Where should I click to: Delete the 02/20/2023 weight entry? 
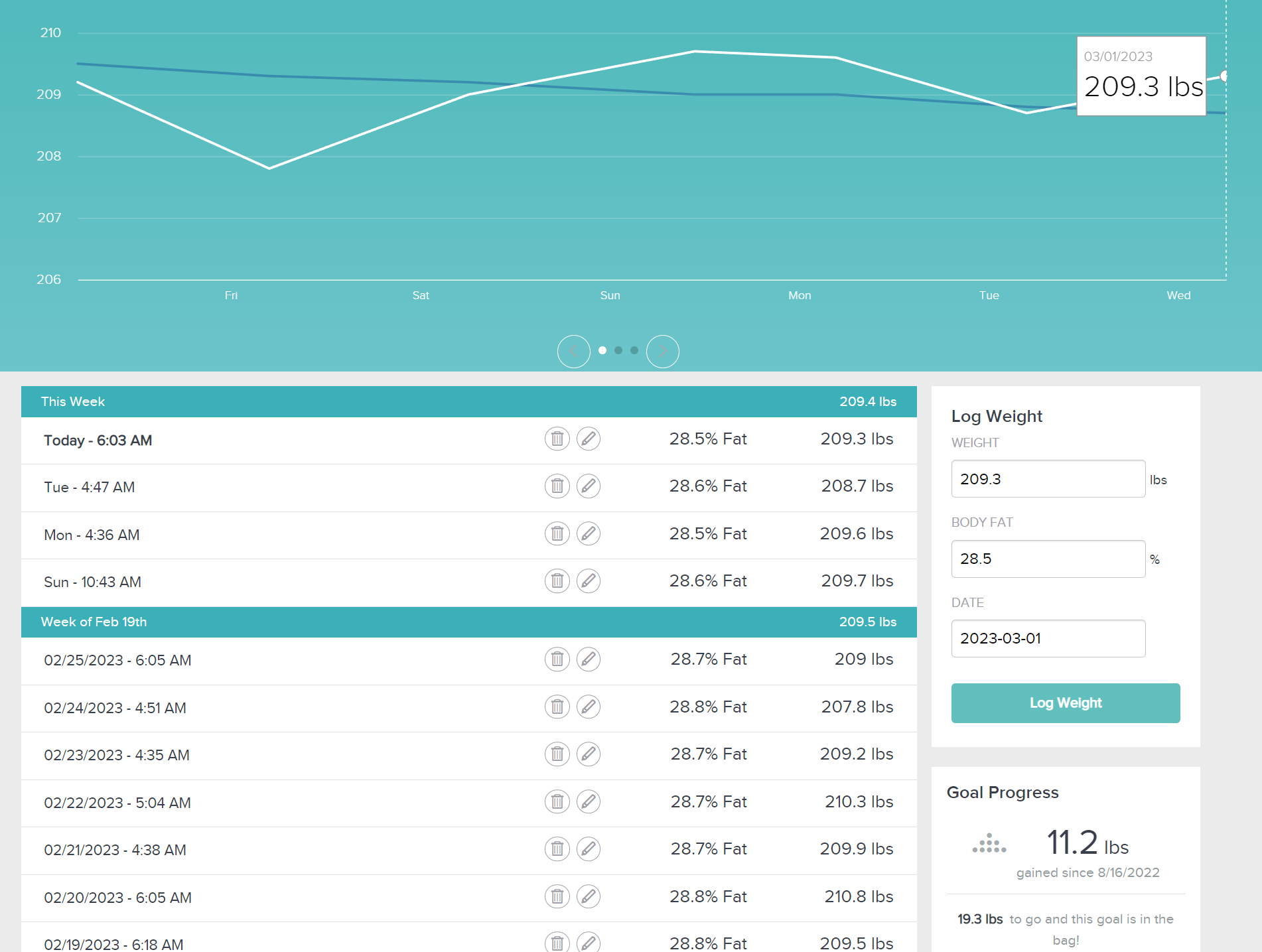557,897
